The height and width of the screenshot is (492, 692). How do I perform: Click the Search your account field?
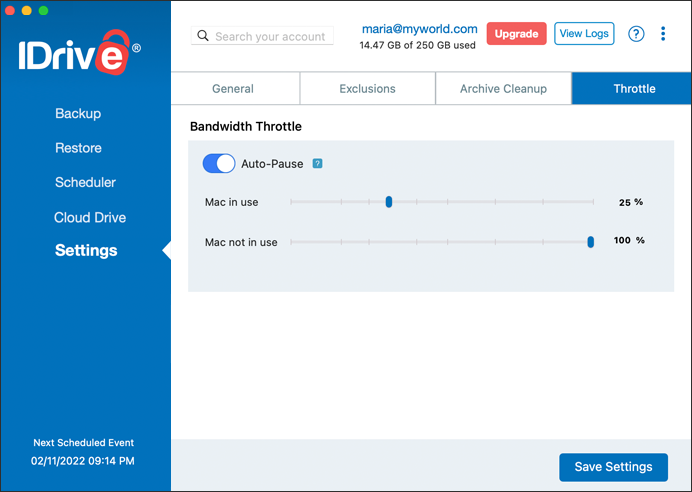[262, 36]
